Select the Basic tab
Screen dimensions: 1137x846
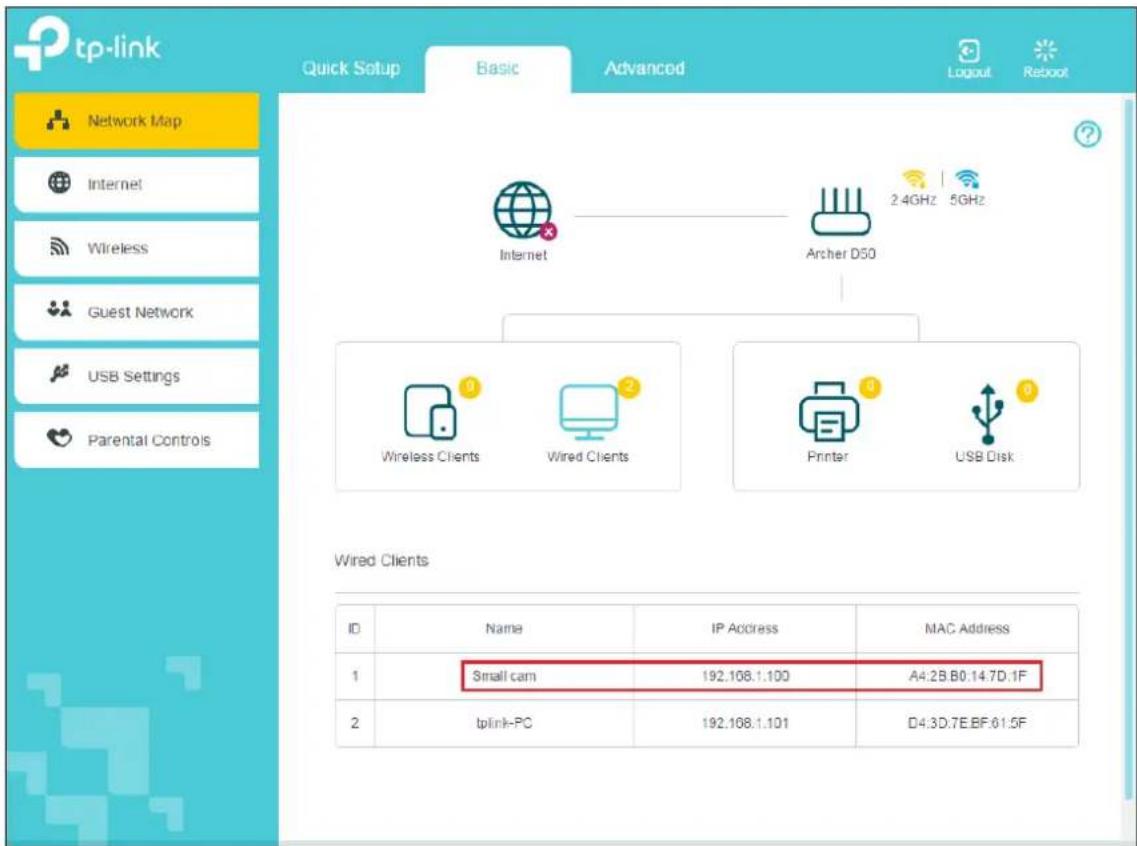click(497, 68)
